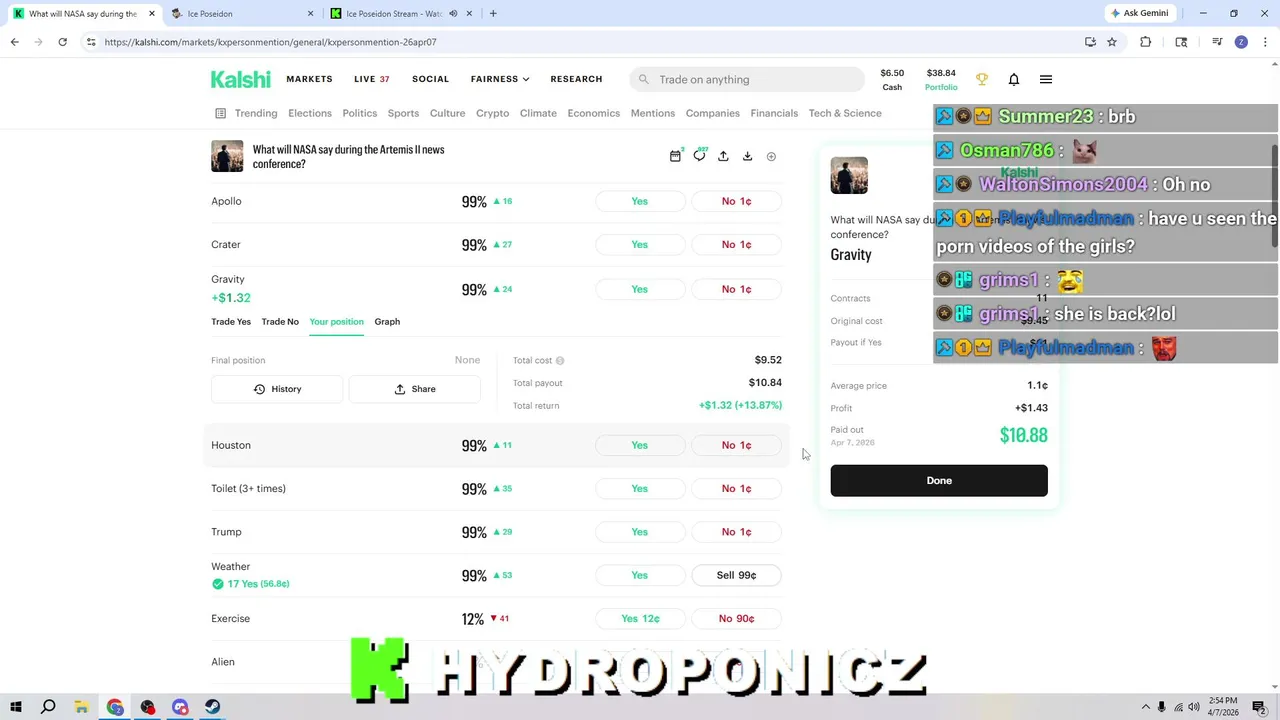The image size is (1280, 720).
Task: Click the Ask Gemini button
Action: tap(1139, 13)
